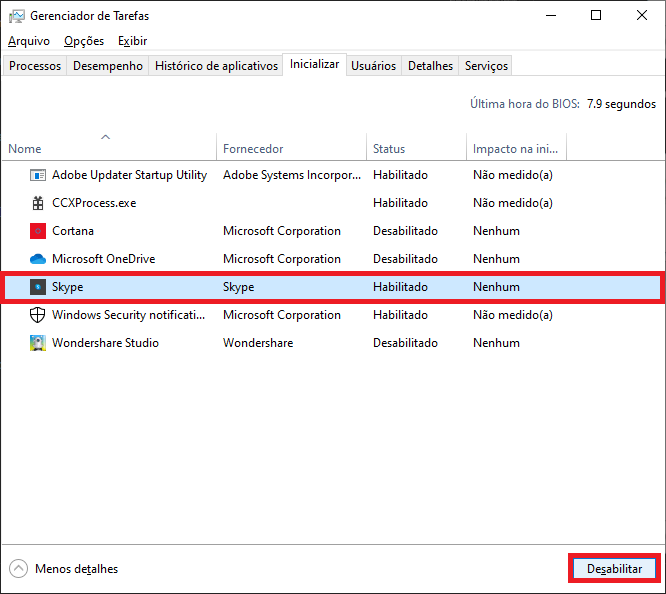Switch to the Detalhes tab

[430, 66]
